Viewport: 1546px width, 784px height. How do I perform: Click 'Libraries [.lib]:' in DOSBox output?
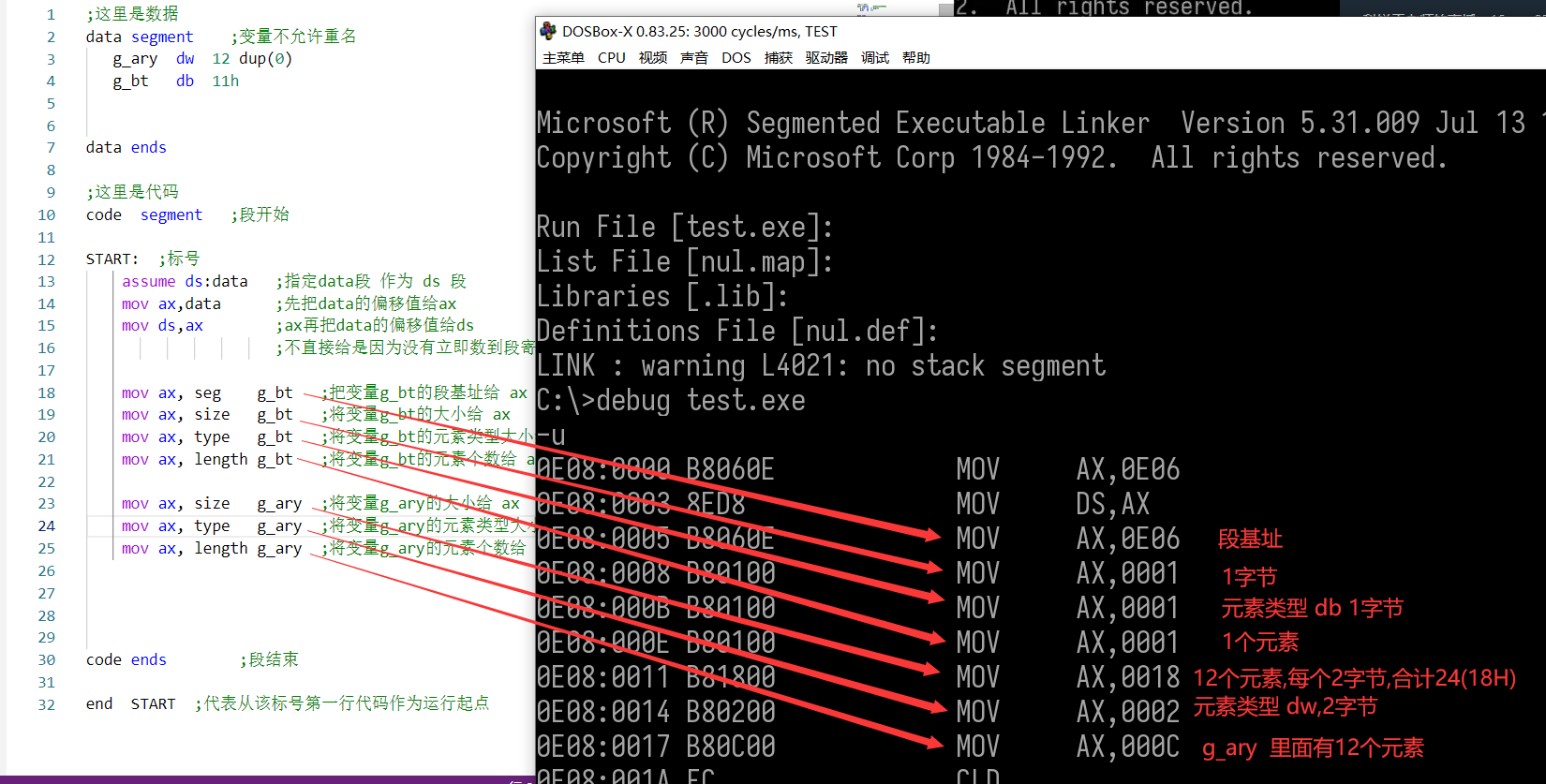(662, 297)
